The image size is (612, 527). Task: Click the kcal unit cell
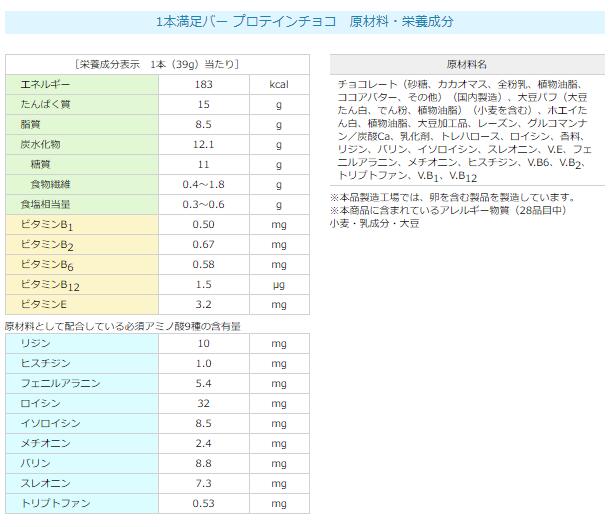[278, 85]
